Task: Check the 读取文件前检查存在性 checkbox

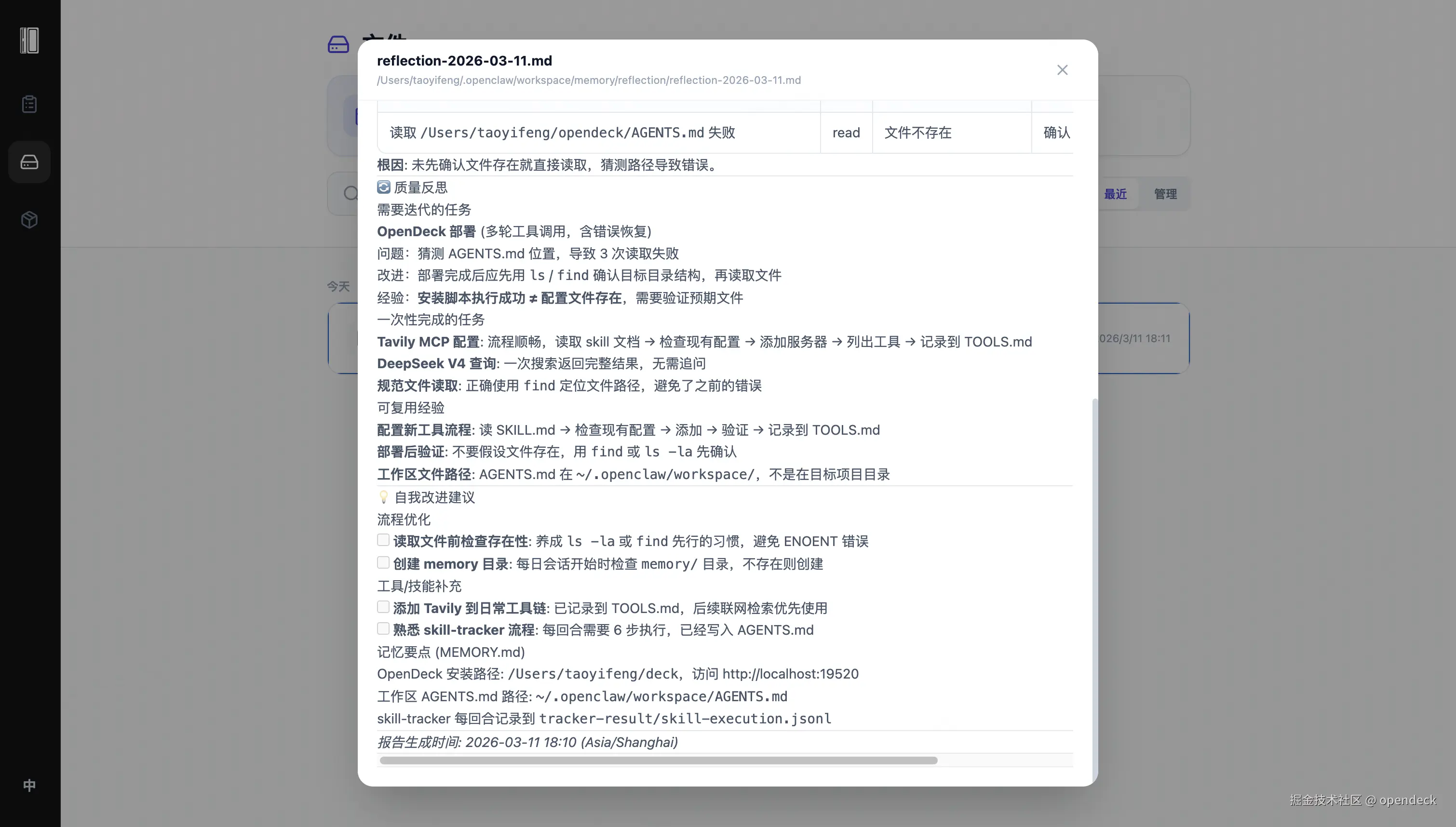Action: pyautogui.click(x=383, y=540)
